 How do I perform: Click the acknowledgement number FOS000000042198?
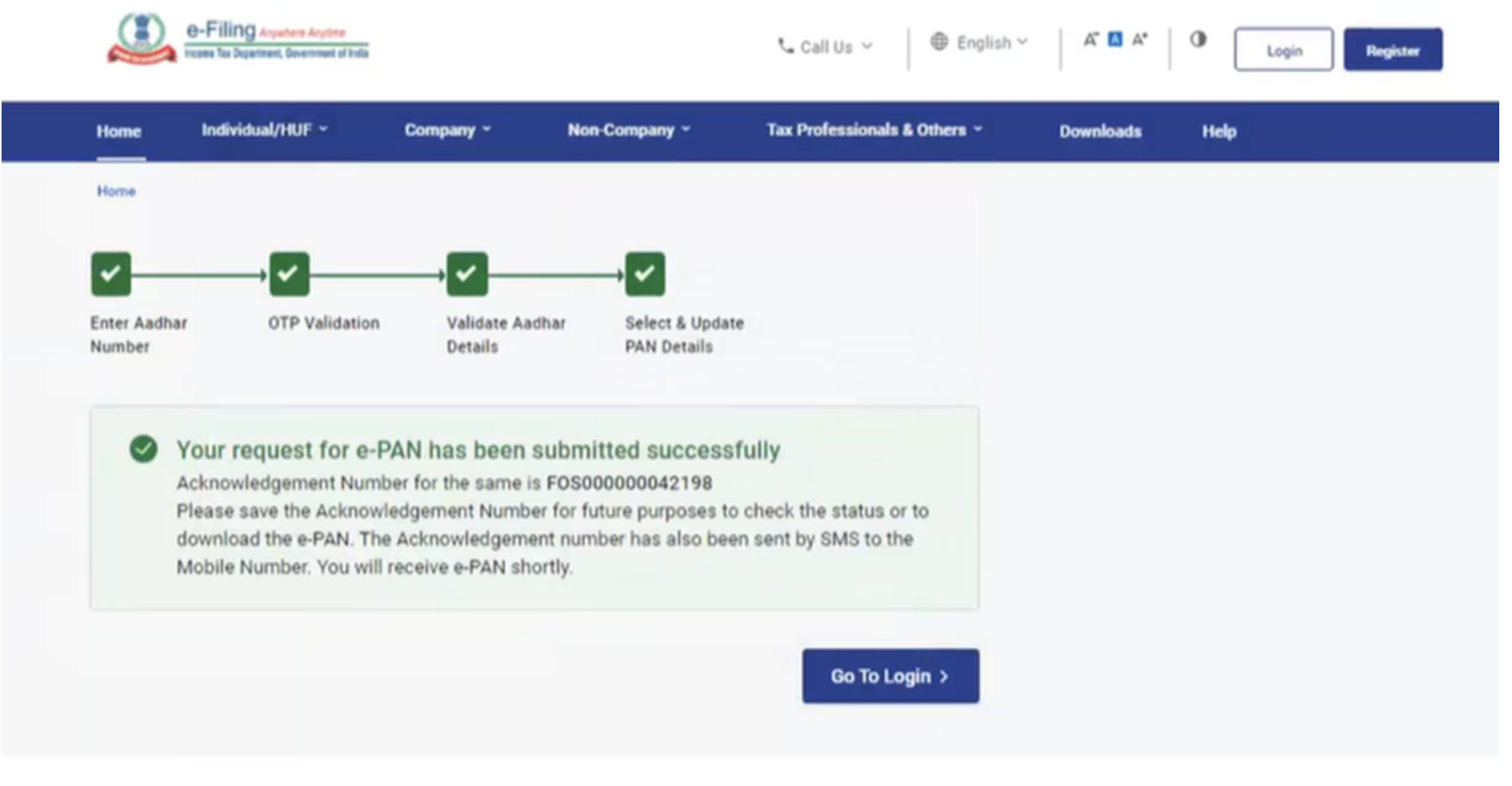tap(629, 483)
